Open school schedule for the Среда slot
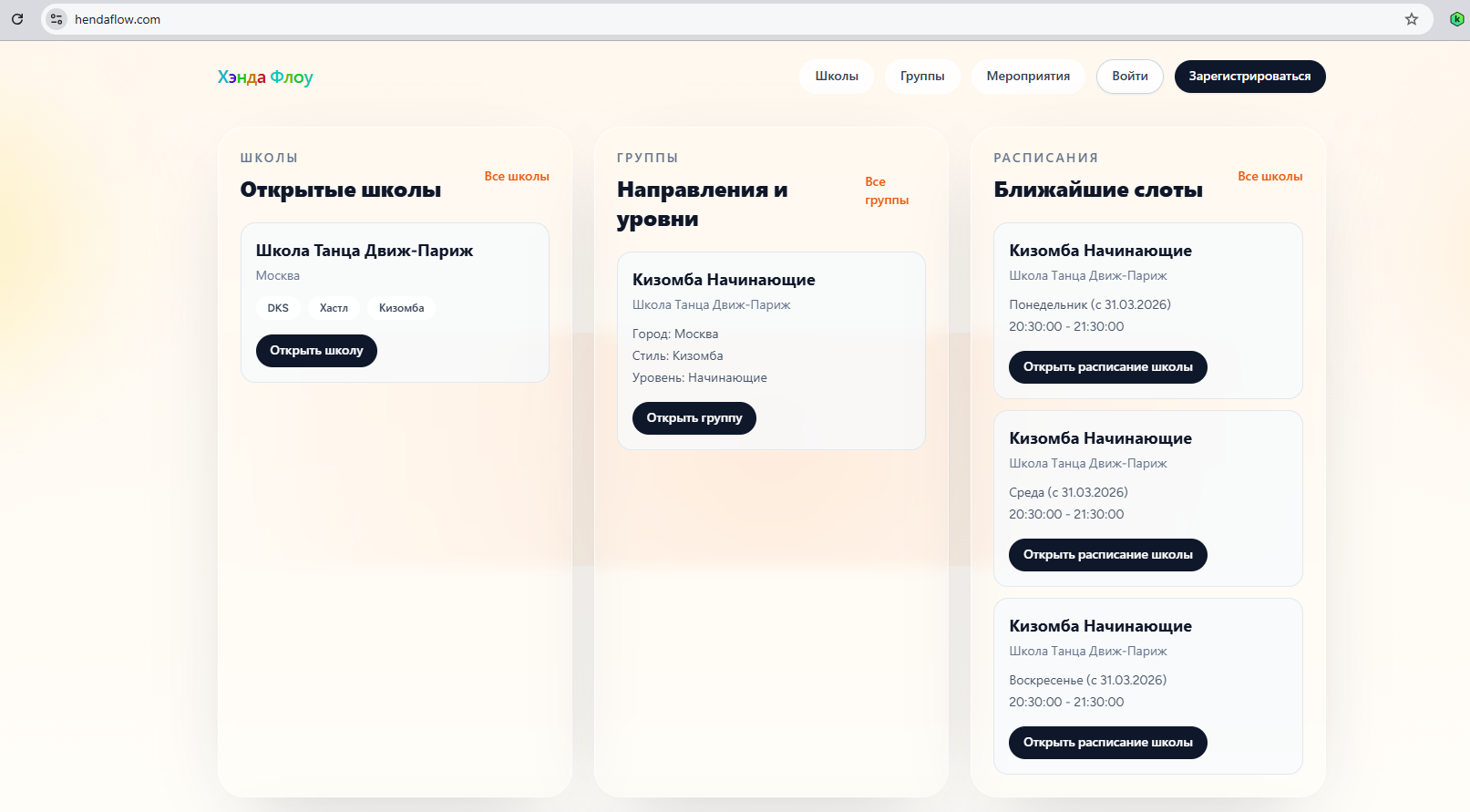 (1107, 555)
